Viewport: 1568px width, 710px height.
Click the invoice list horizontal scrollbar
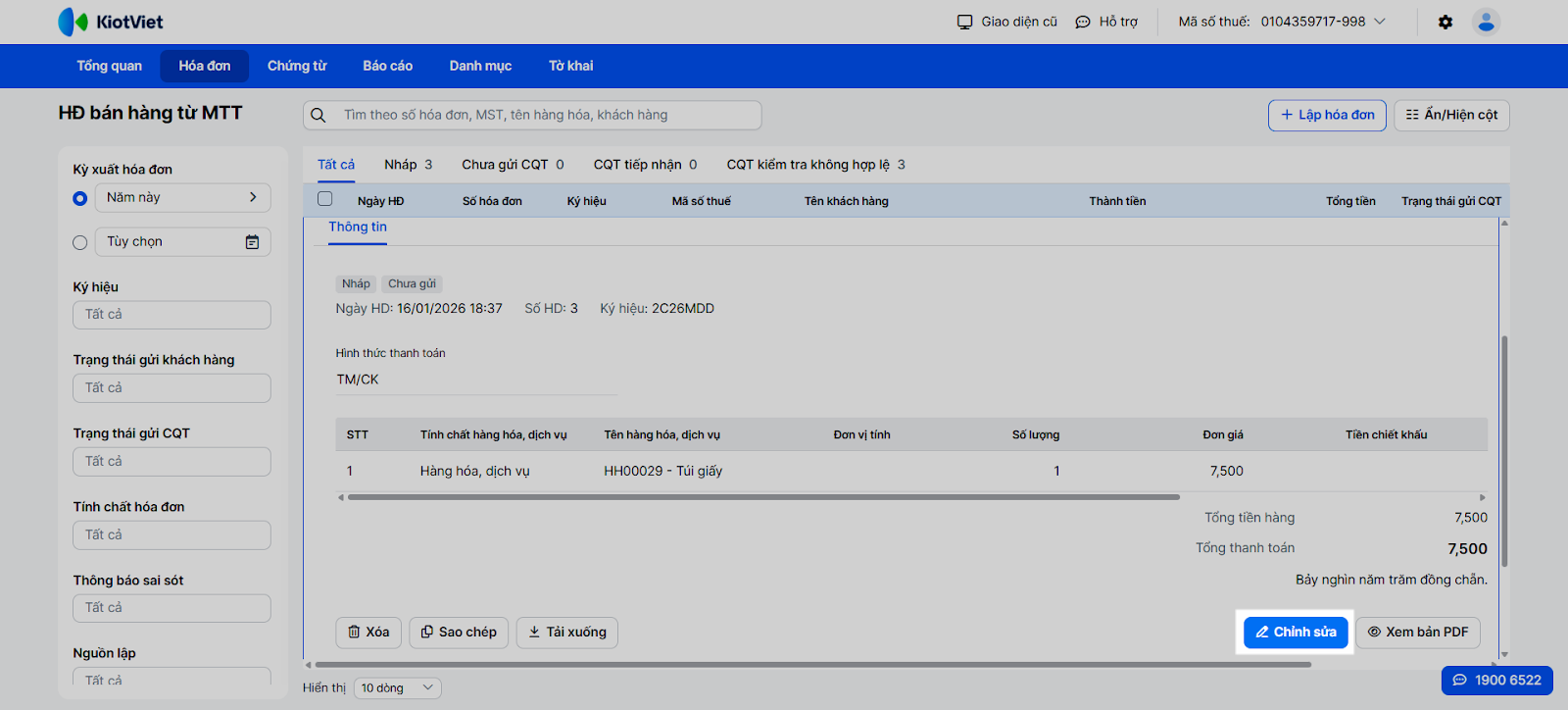tap(812, 665)
